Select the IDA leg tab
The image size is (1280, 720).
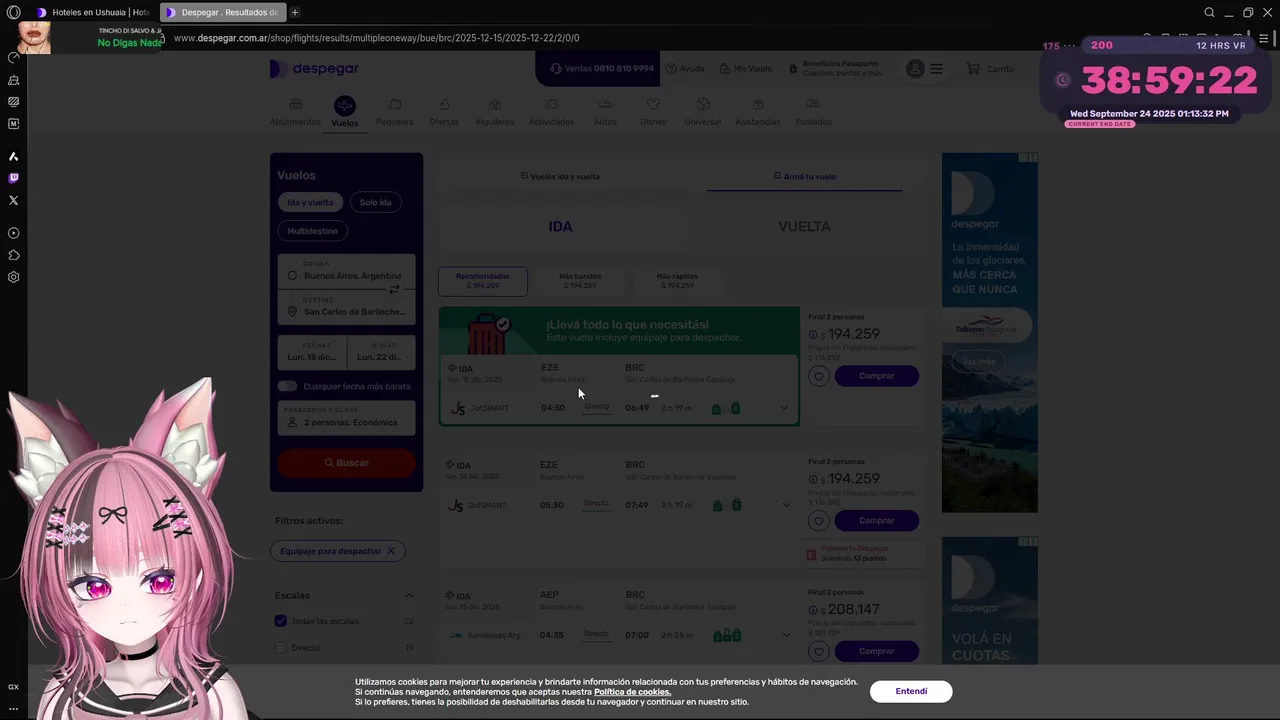(x=560, y=227)
